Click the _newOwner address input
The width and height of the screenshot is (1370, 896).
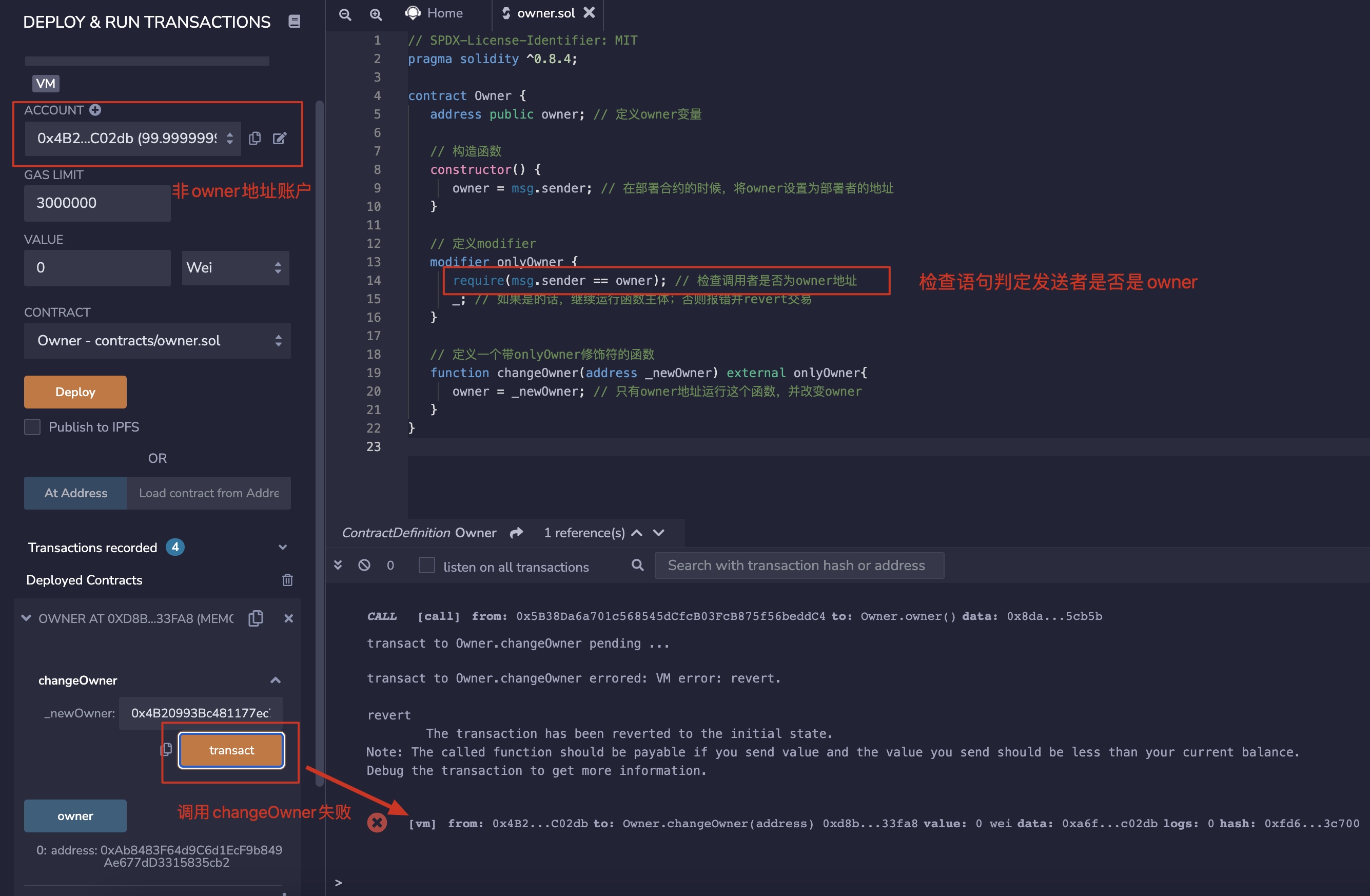pos(201,713)
